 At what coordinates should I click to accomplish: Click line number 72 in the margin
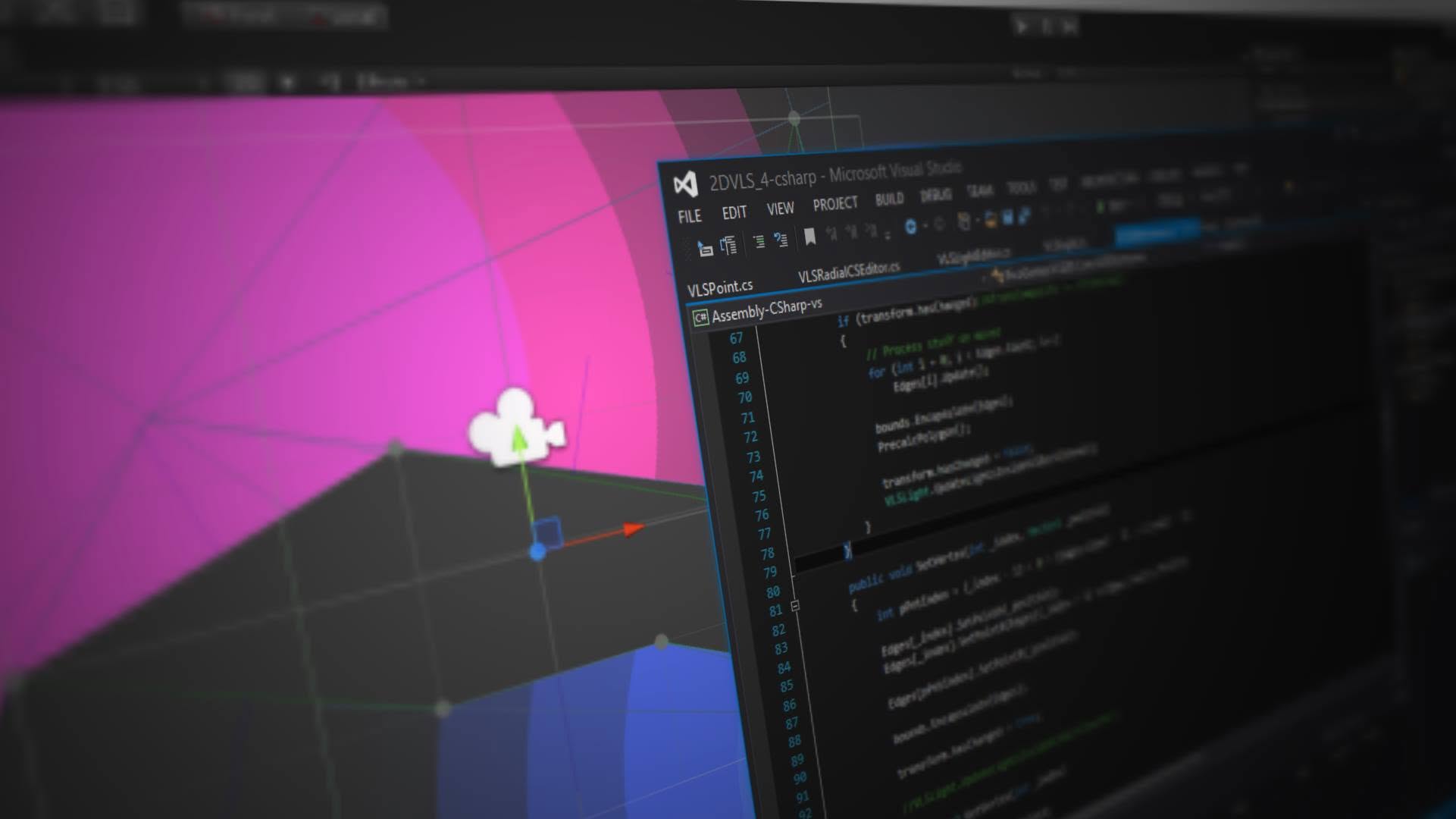750,438
